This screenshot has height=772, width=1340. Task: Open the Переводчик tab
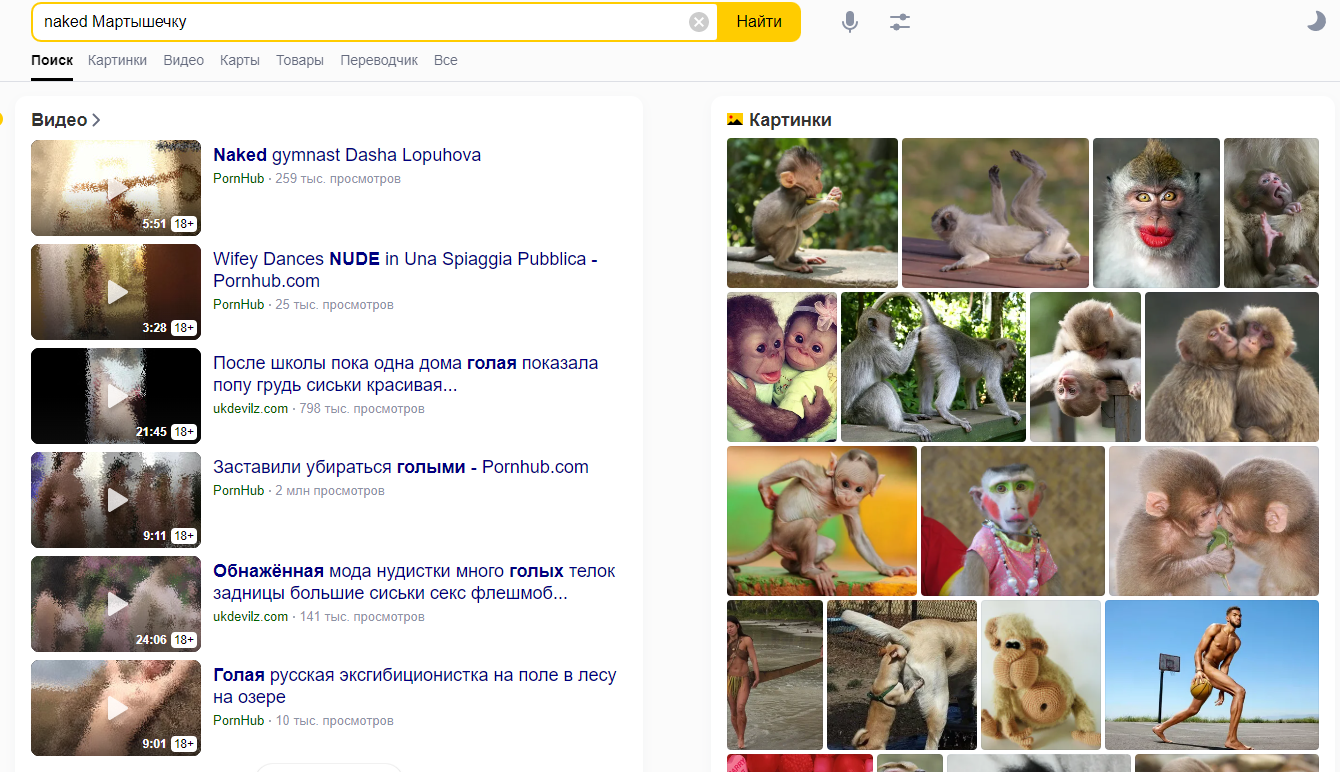(379, 60)
